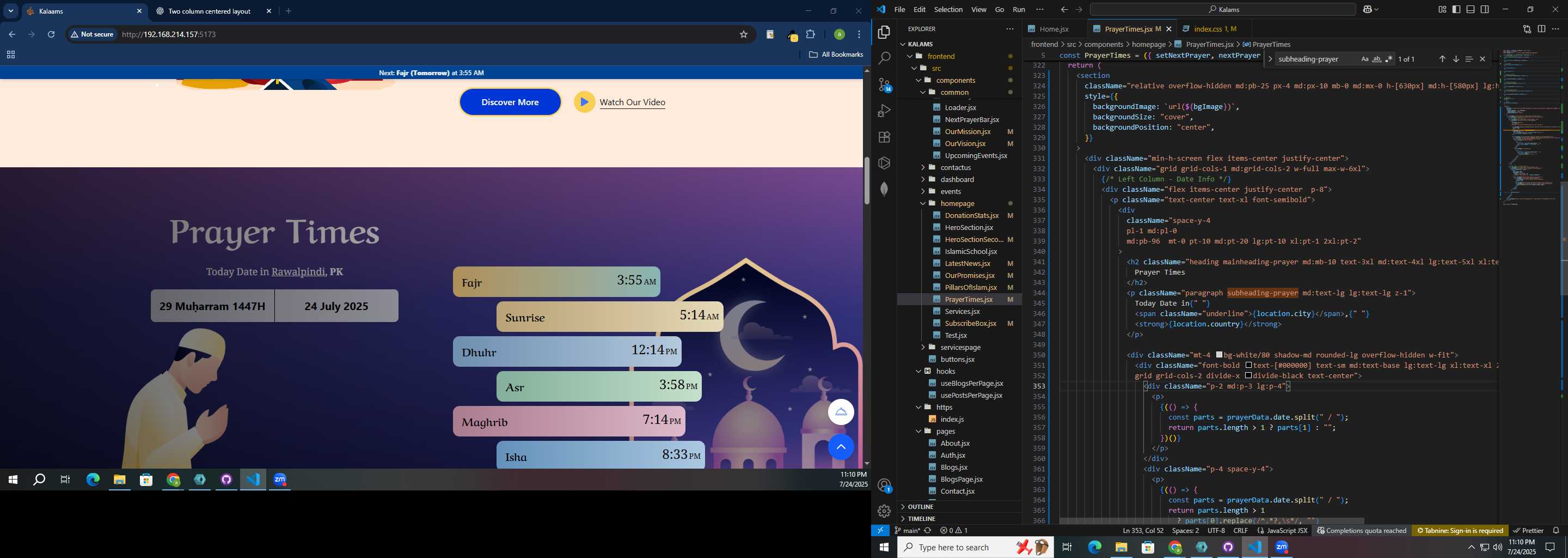Toggle the primary side bar in VS Code
The height and width of the screenshot is (558, 1568).
1456,10
